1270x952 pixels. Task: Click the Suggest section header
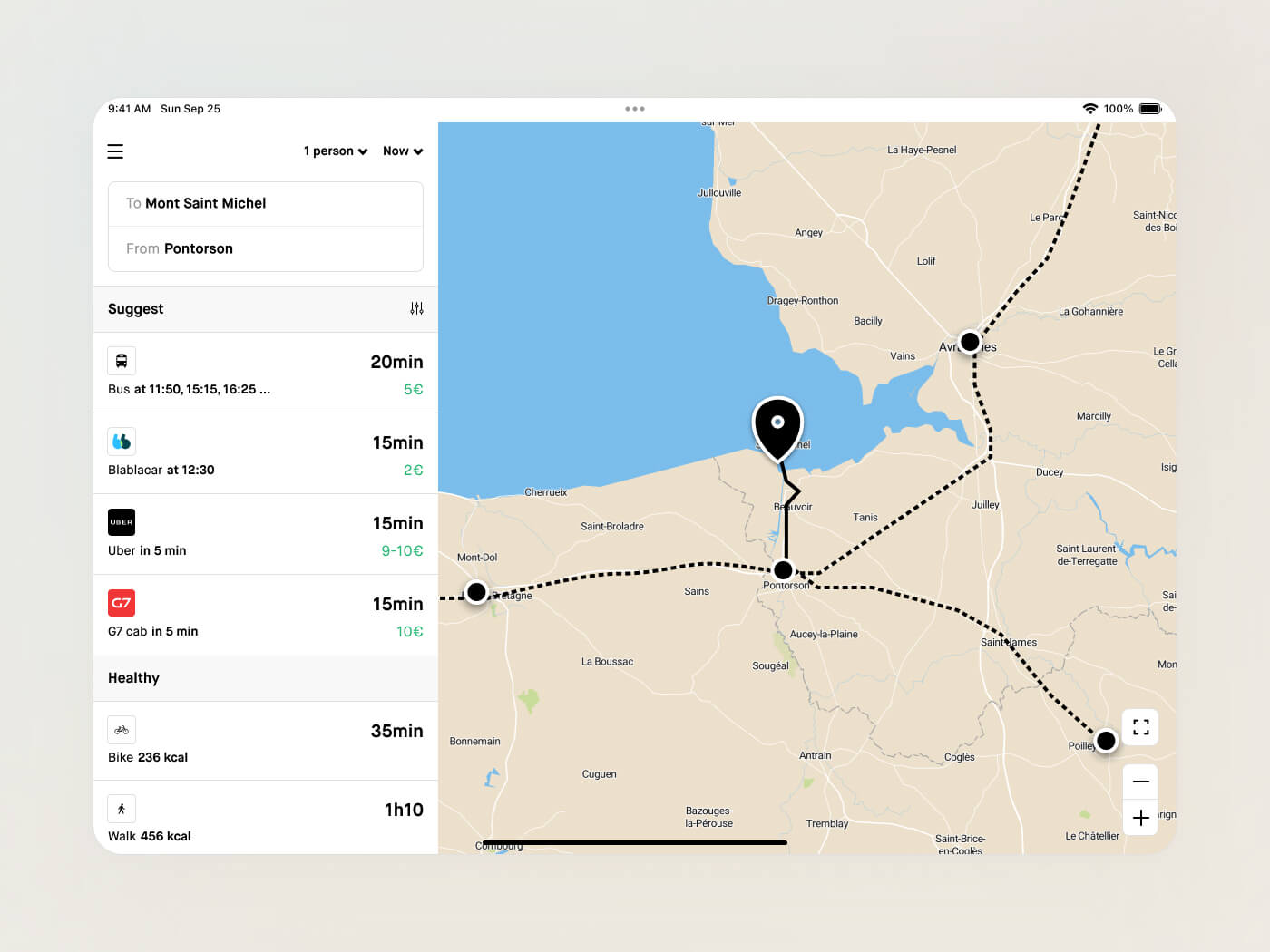click(x=266, y=309)
